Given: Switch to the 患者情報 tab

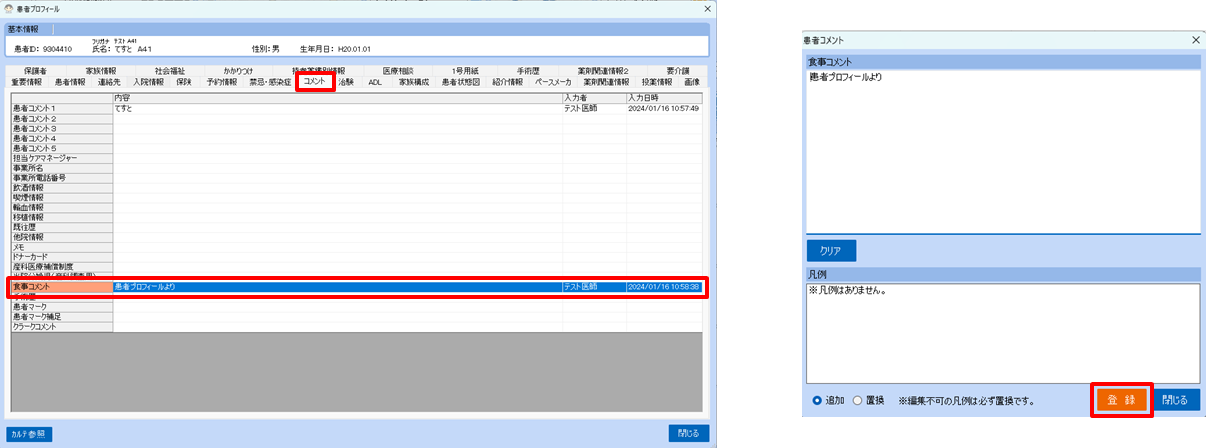Looking at the screenshot, I should [70, 83].
